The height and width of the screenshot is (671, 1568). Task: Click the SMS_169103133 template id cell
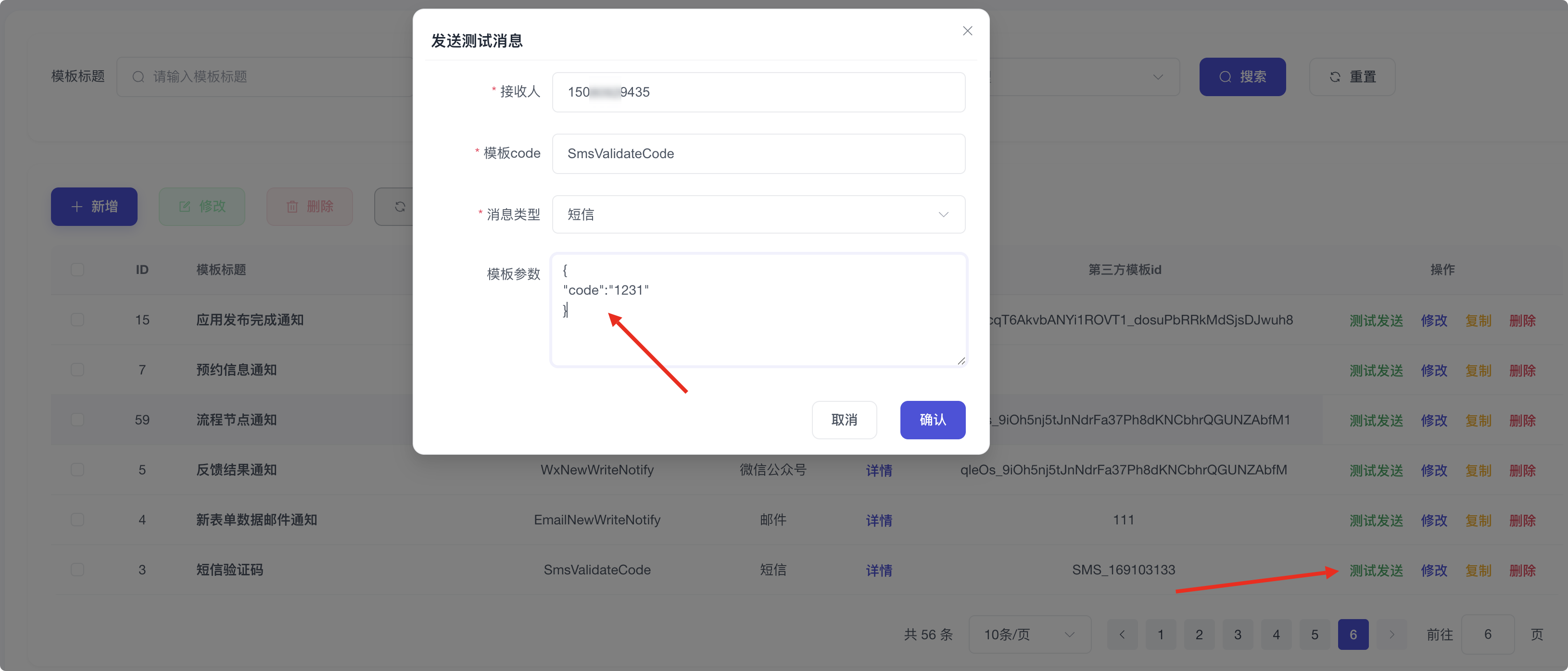(x=1124, y=570)
